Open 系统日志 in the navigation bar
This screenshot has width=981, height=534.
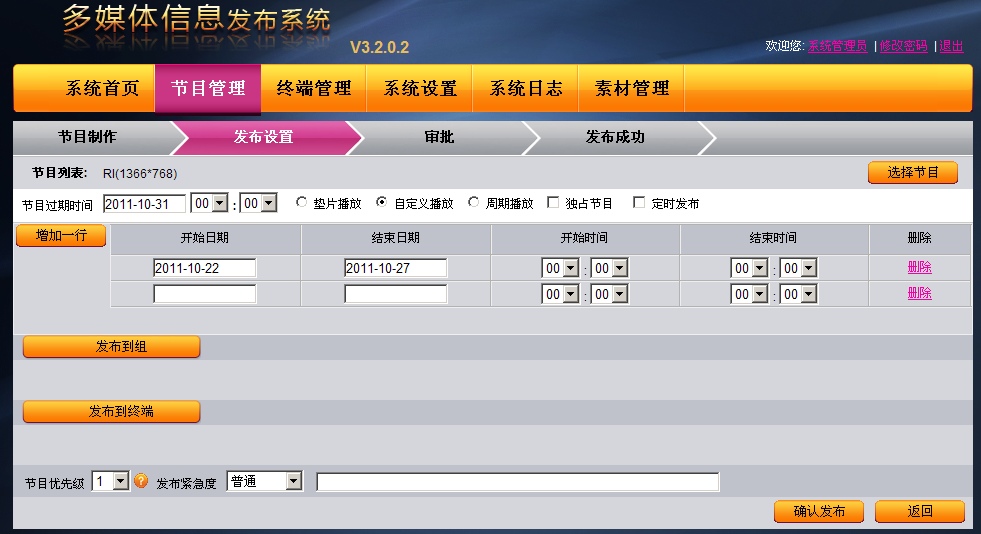[x=526, y=89]
